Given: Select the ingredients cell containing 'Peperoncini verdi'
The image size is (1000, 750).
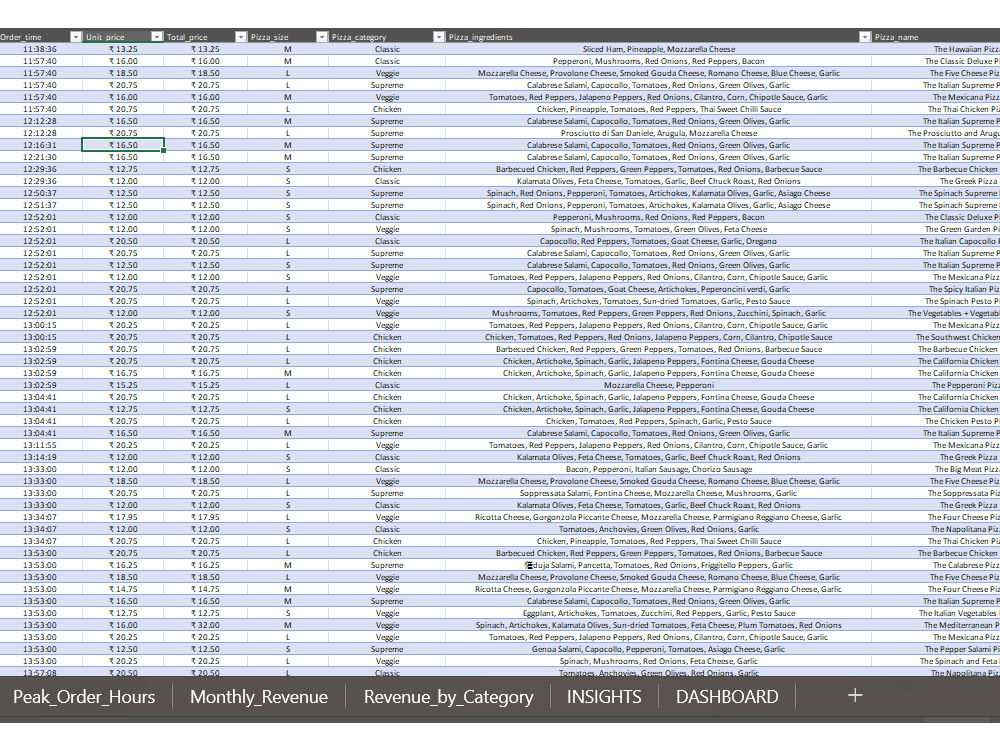Looking at the screenshot, I should coord(658,289).
